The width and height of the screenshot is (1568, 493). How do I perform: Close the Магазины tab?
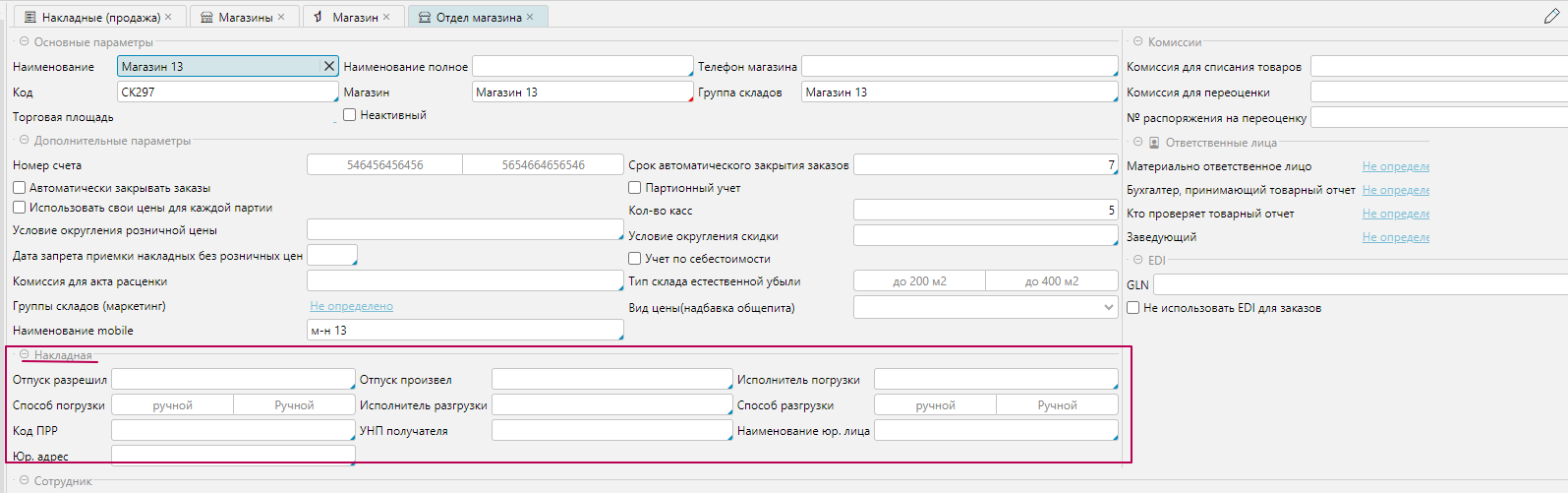click(x=281, y=17)
